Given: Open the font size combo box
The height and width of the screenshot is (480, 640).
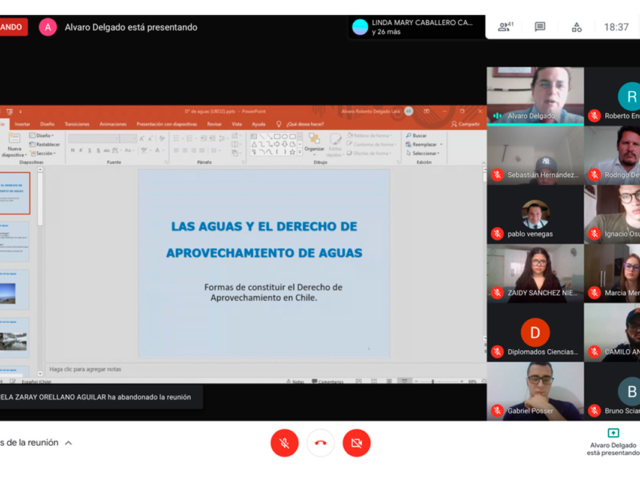Looking at the screenshot, I should (x=128, y=139).
